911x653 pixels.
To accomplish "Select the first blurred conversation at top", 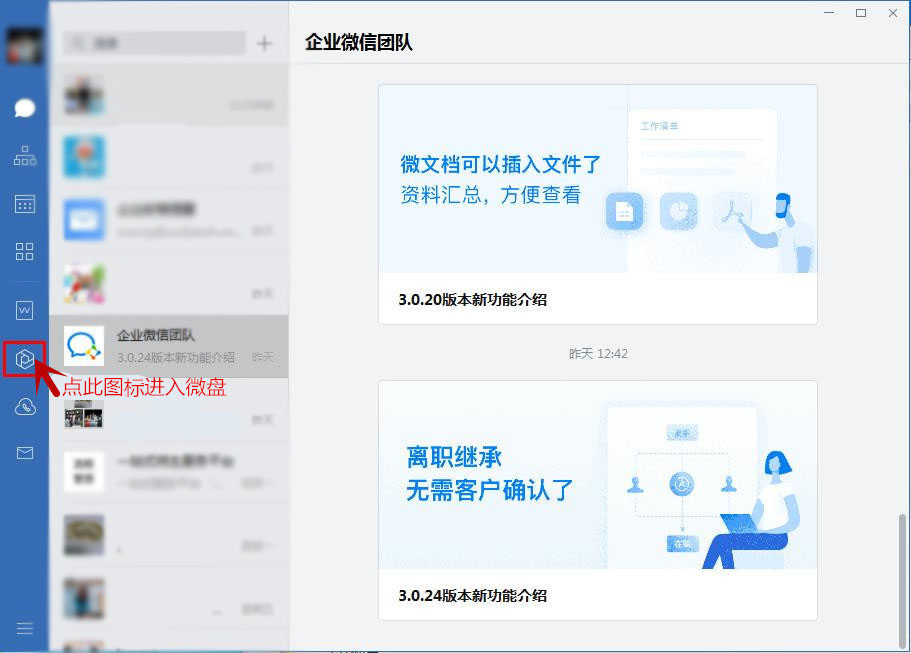I will [x=169, y=95].
